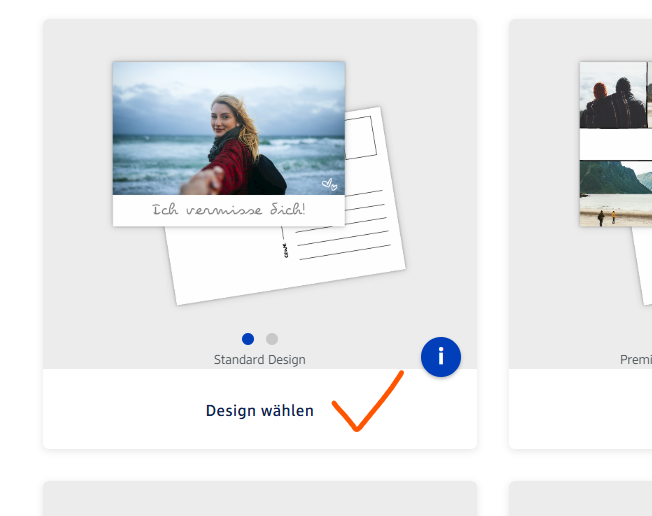Click the small heart icon on the photo
The height and width of the screenshot is (516, 652).
(x=329, y=184)
